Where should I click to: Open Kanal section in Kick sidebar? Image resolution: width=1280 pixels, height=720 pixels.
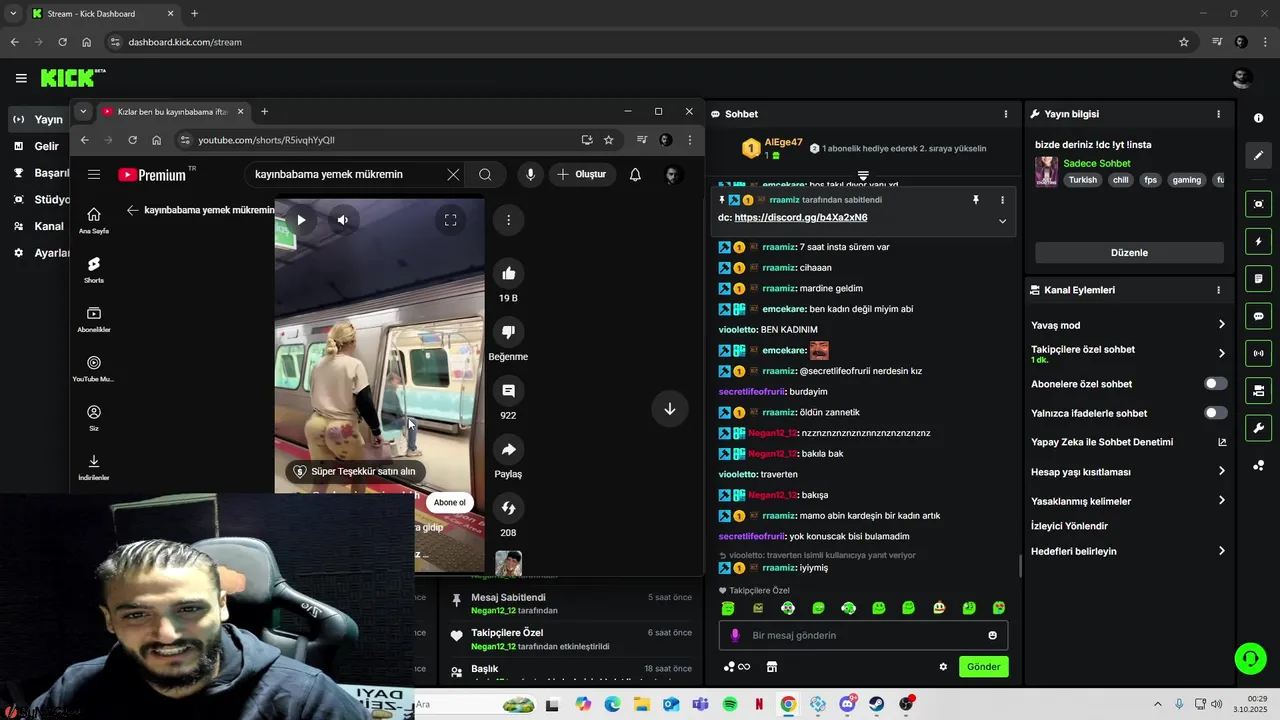[40, 226]
